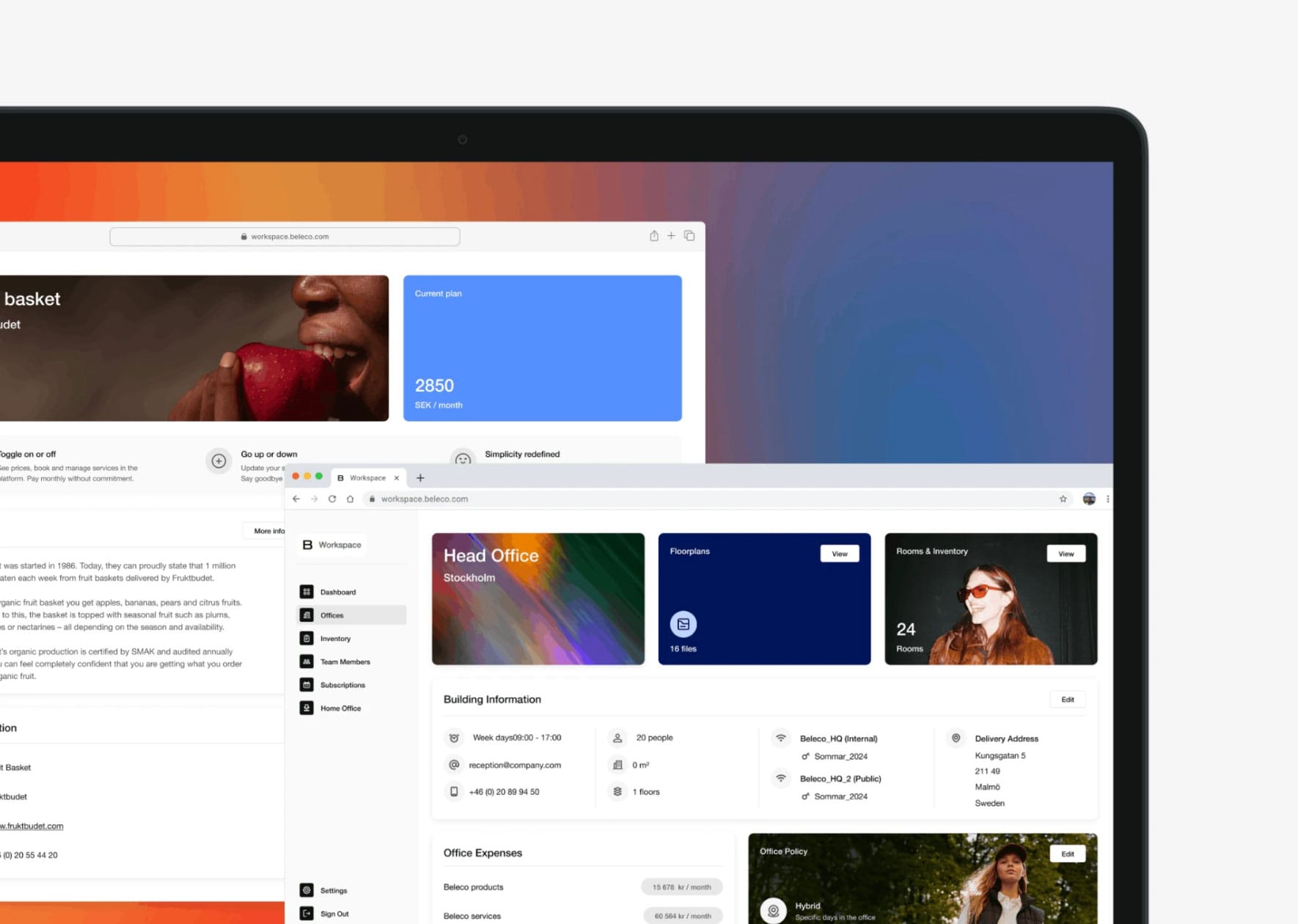
Task: Click the Safari address bar in back window
Action: click(x=285, y=236)
